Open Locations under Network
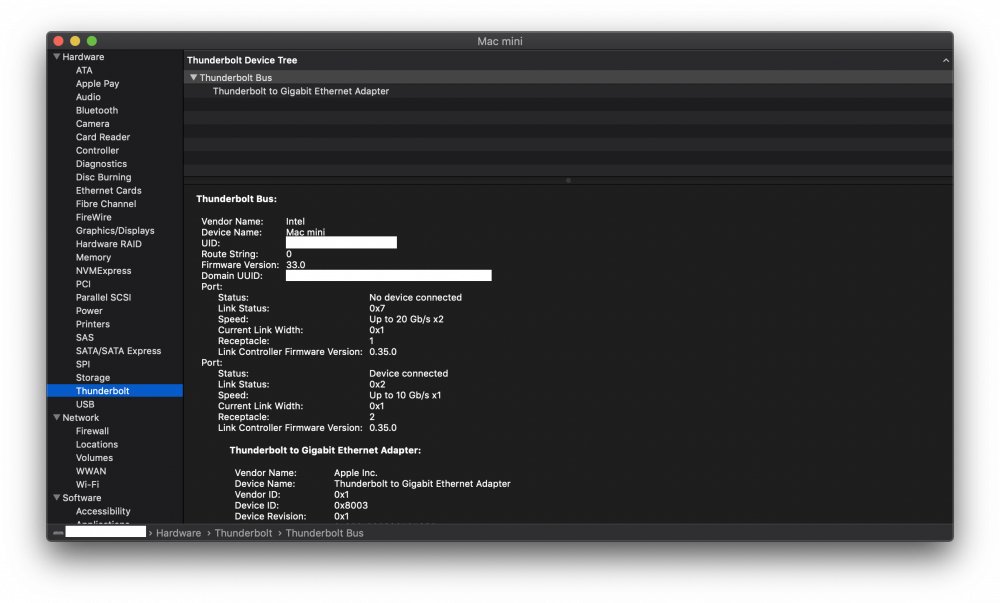This screenshot has width=1000, height=603. [96, 444]
